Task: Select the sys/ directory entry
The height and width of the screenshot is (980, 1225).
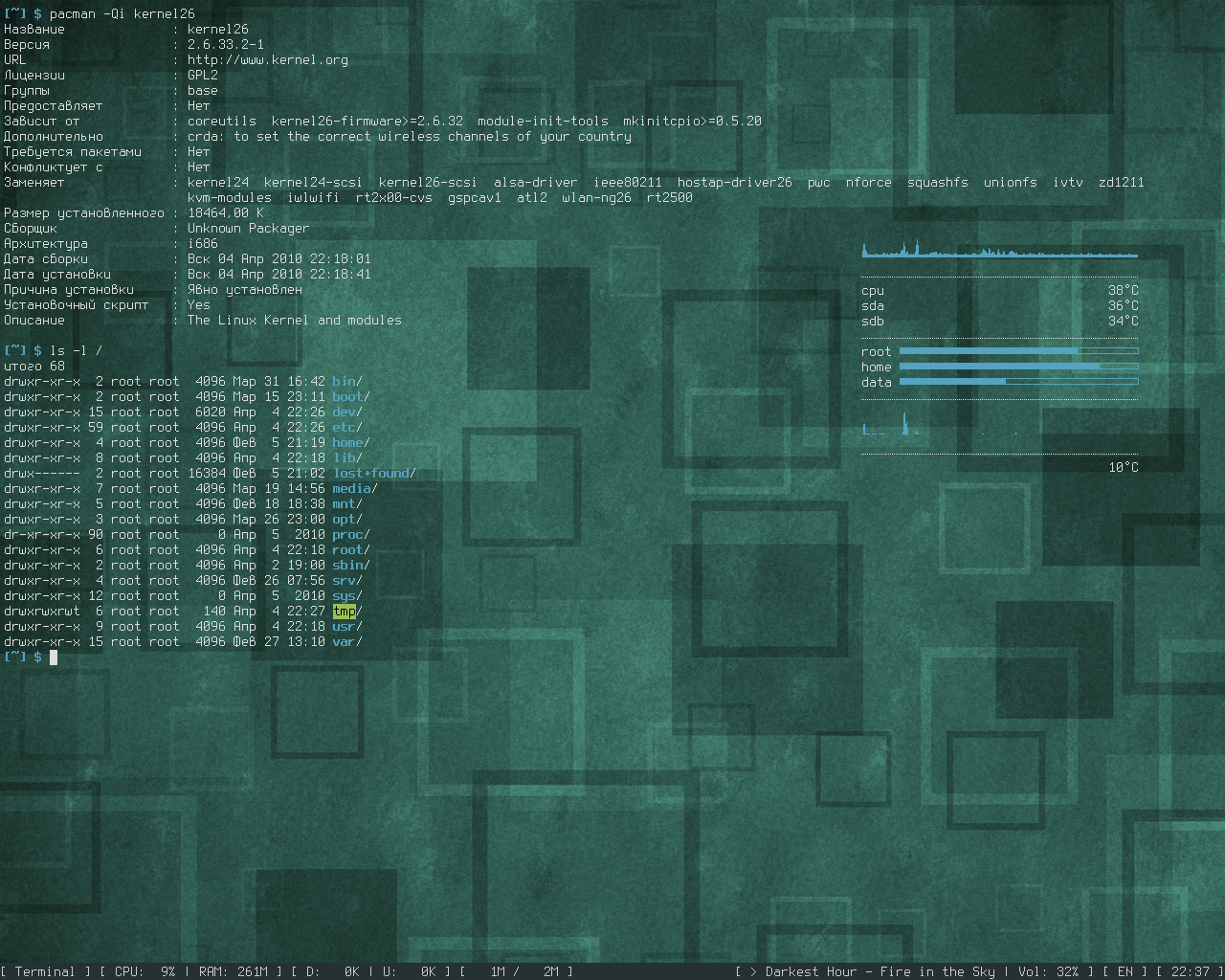Action: pyautogui.click(x=347, y=595)
